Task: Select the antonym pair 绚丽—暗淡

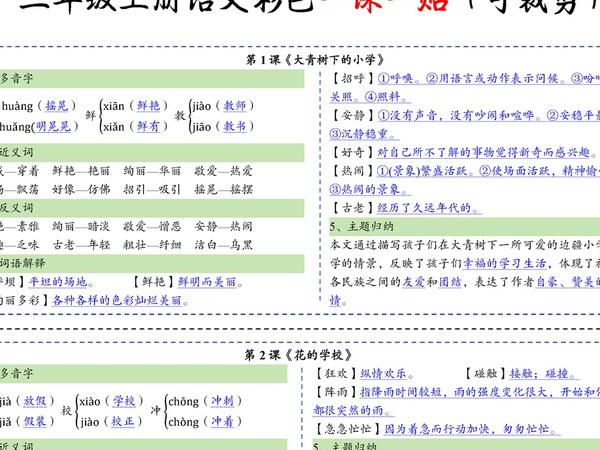Action: [x=81, y=226]
